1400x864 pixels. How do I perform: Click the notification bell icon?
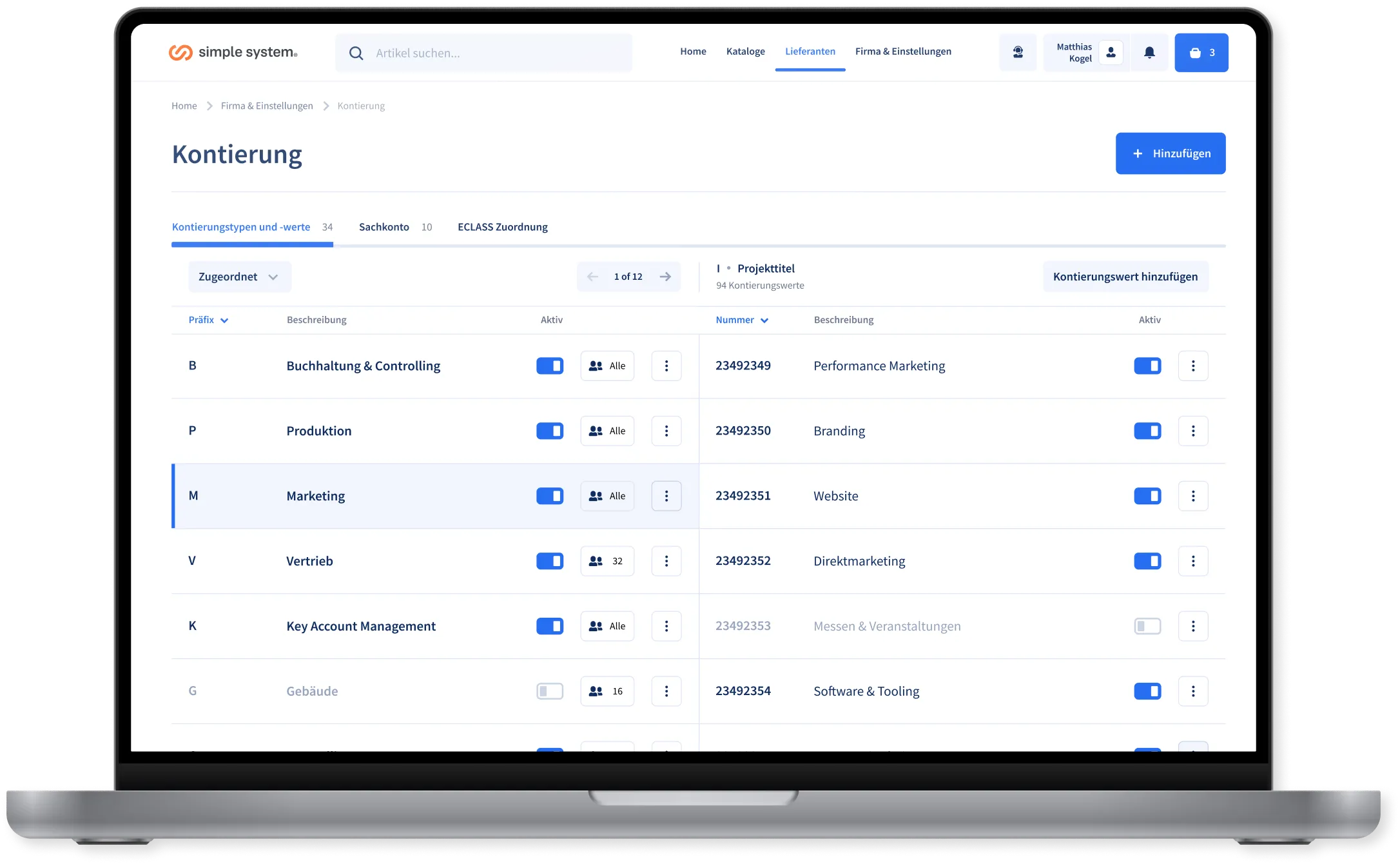coord(1149,53)
